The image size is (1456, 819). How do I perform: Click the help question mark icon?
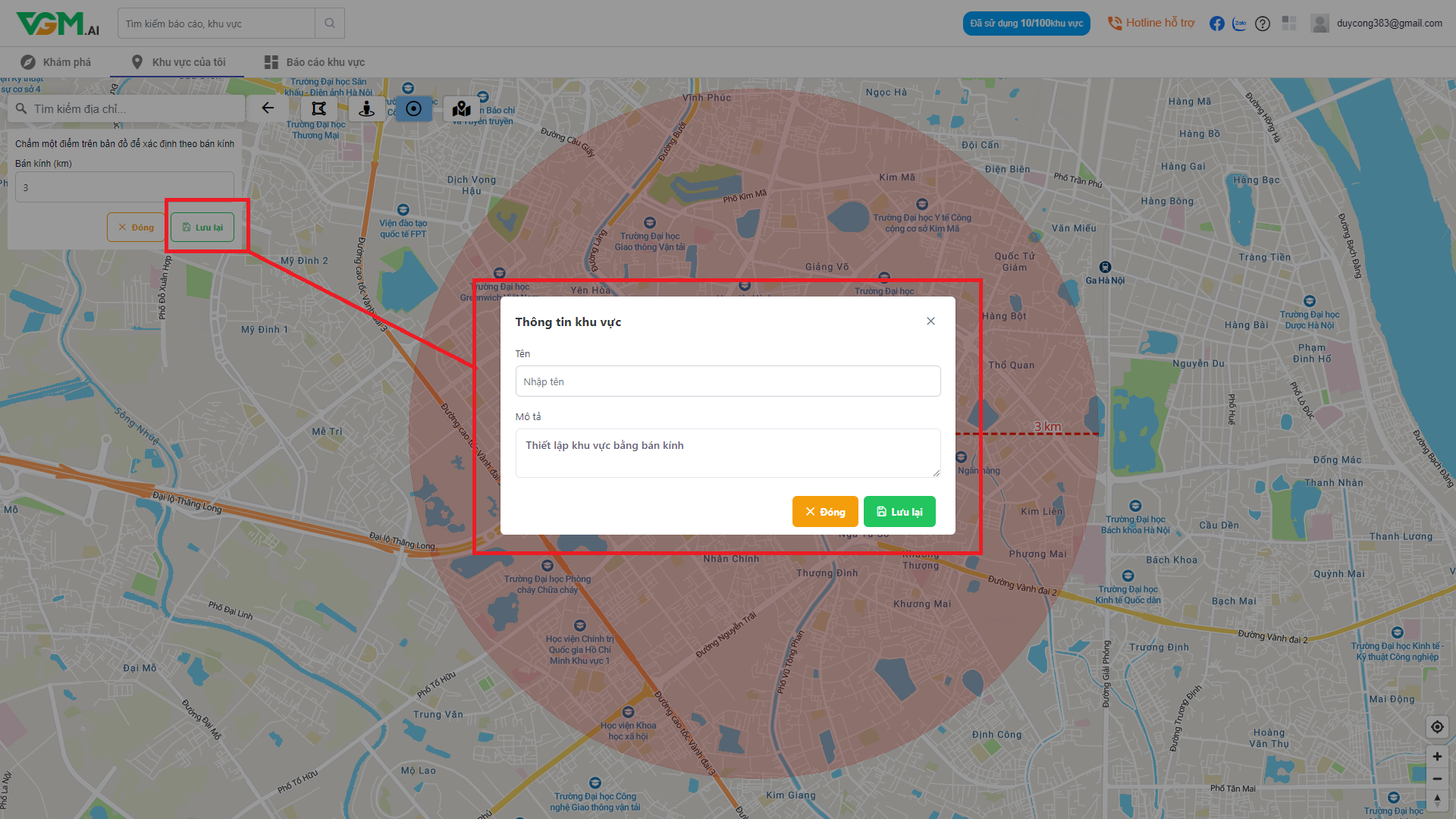pos(1262,24)
